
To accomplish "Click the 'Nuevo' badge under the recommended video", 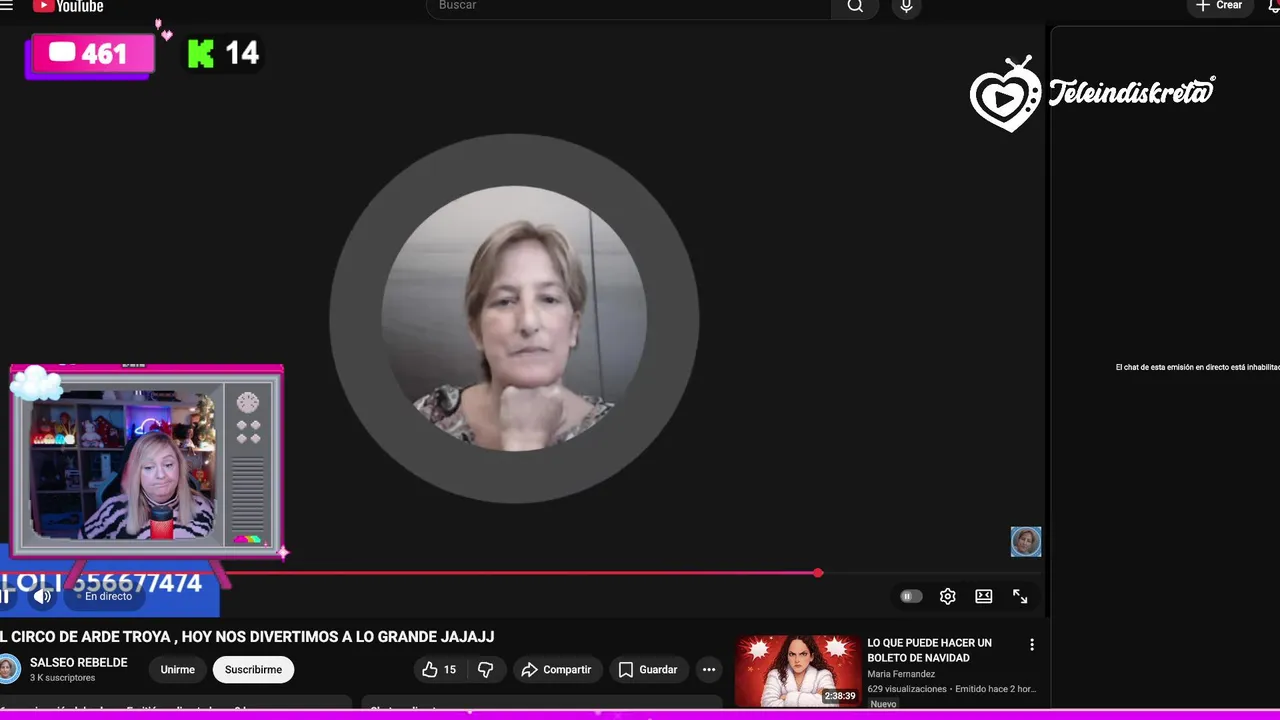I will 883,704.
